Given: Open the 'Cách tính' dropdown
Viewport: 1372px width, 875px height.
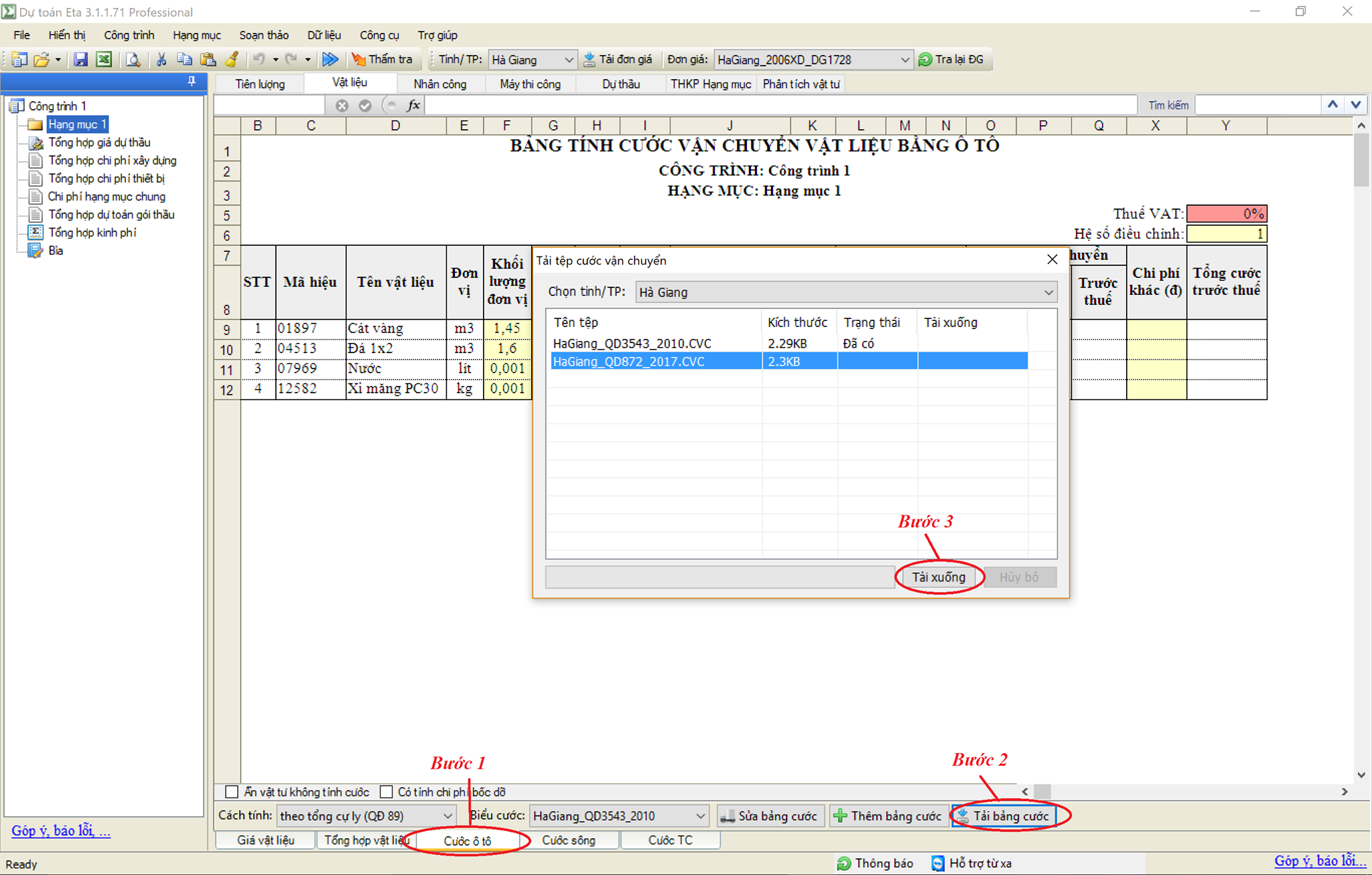Looking at the screenshot, I should 447,816.
